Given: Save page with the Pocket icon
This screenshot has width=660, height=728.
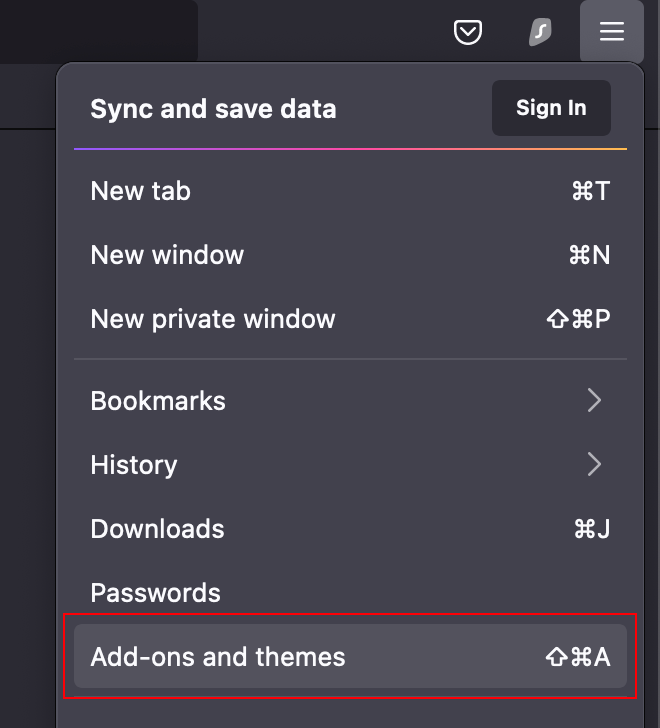Looking at the screenshot, I should (x=467, y=32).
